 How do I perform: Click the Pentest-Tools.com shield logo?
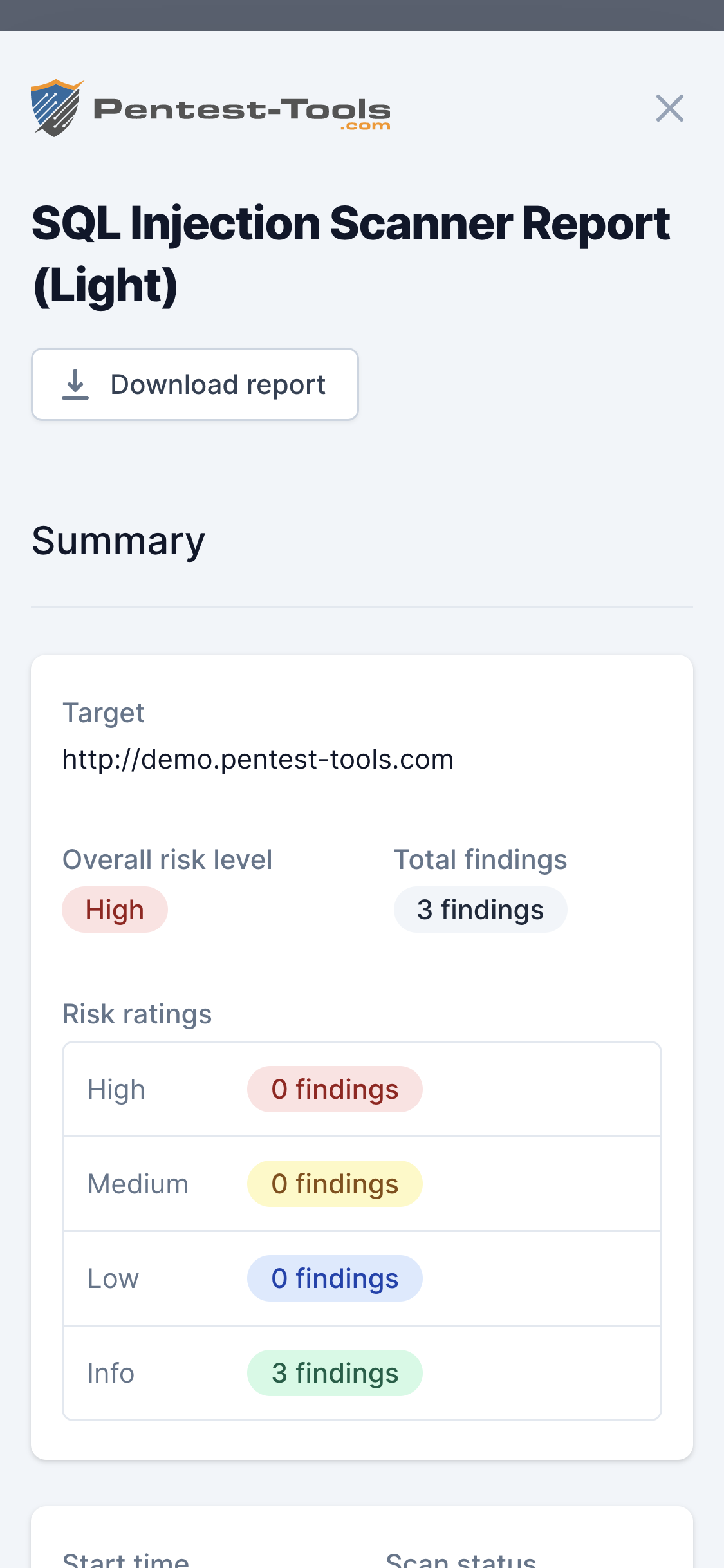click(x=56, y=107)
